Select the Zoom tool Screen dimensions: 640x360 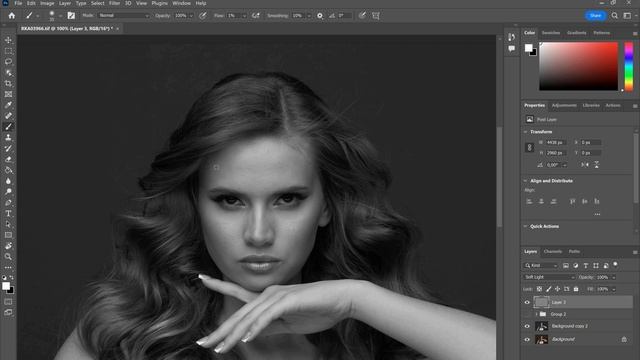(x=8, y=257)
